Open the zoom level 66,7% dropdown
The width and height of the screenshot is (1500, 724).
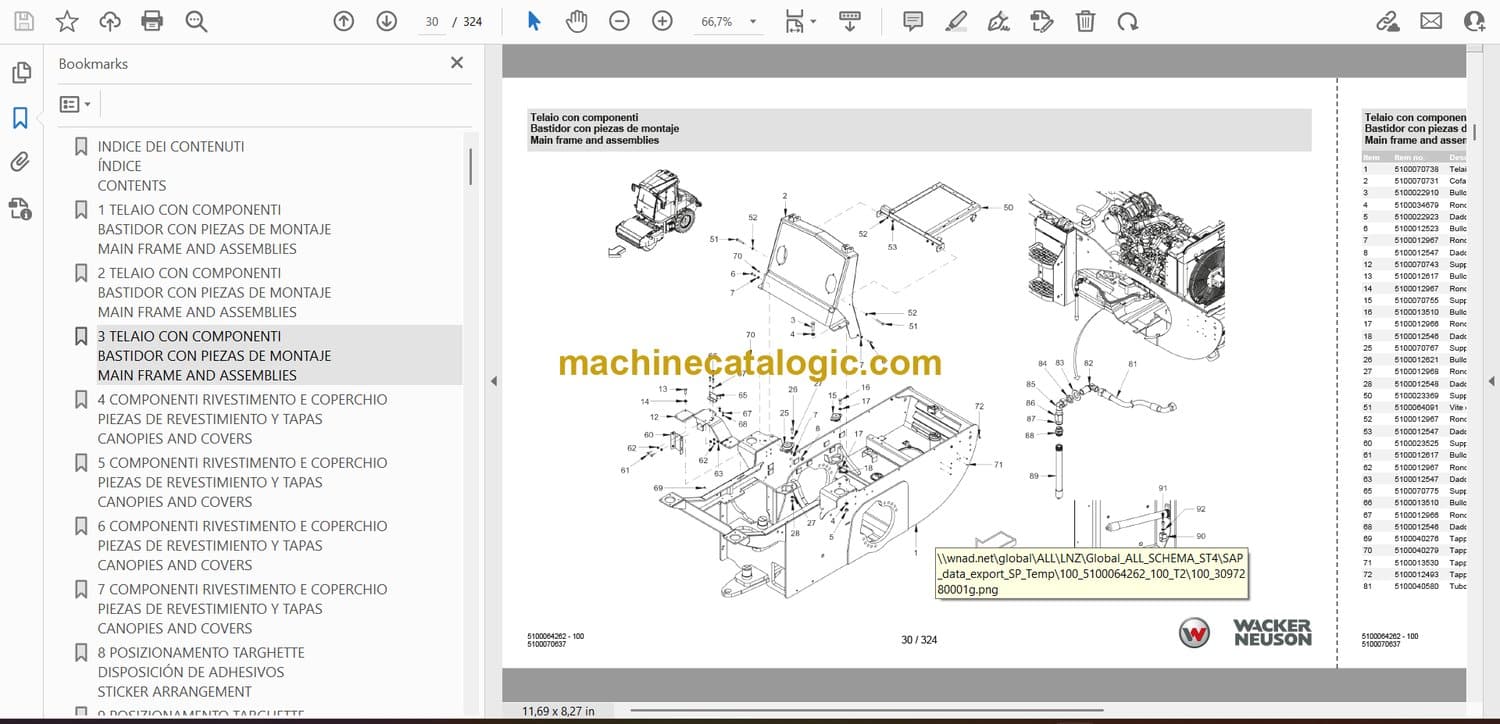pos(753,22)
